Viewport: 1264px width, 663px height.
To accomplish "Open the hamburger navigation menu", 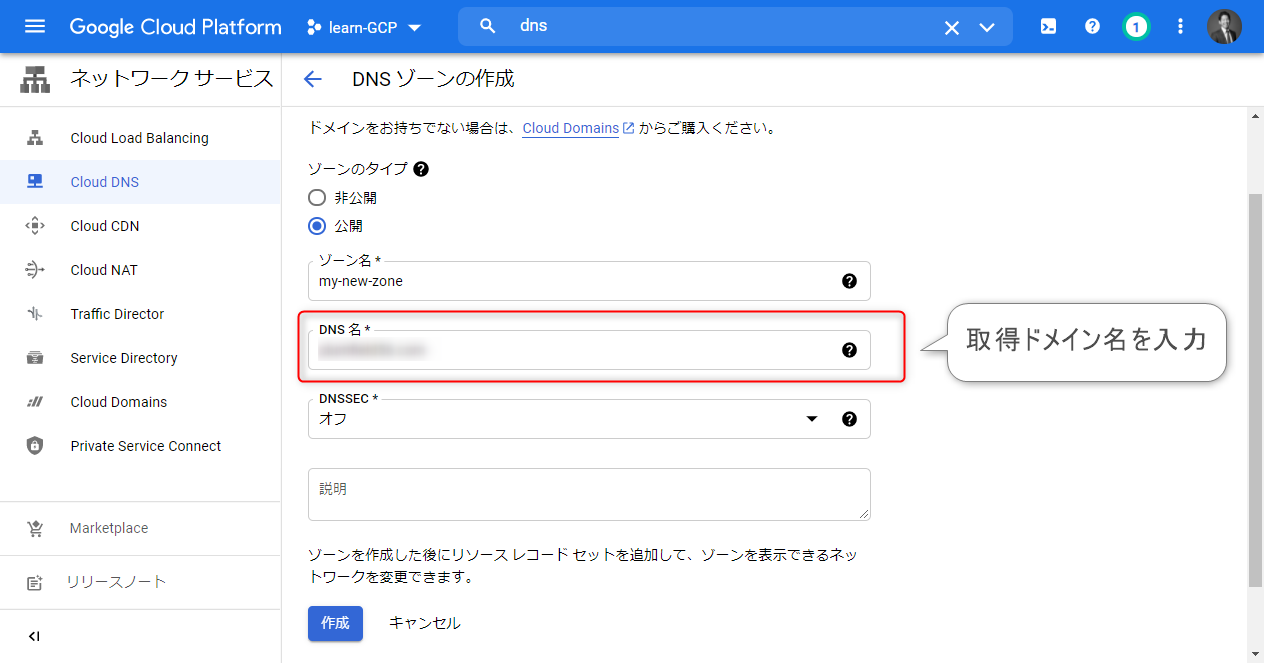I will (x=35, y=27).
